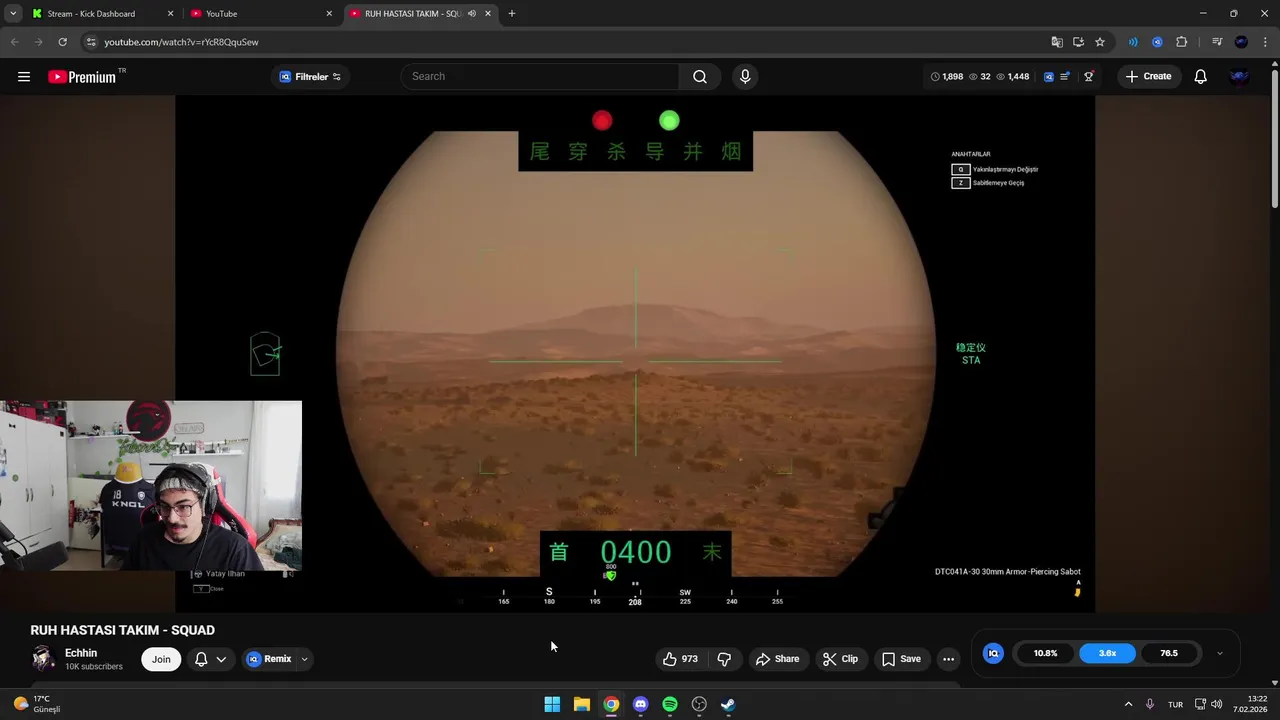1280x720 pixels.
Task: Click the video player frame
Action: 635,353
